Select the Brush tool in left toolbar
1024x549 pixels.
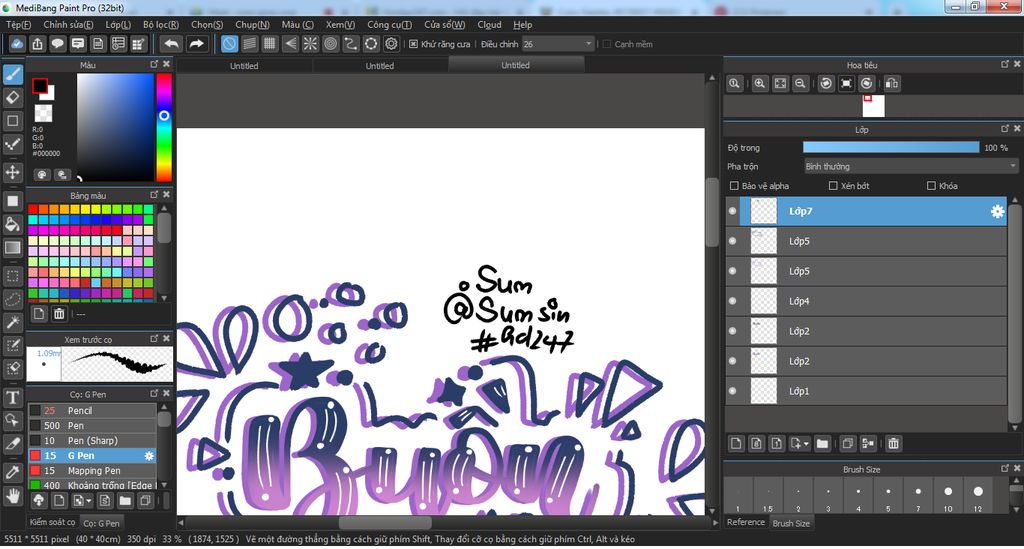pos(12,74)
